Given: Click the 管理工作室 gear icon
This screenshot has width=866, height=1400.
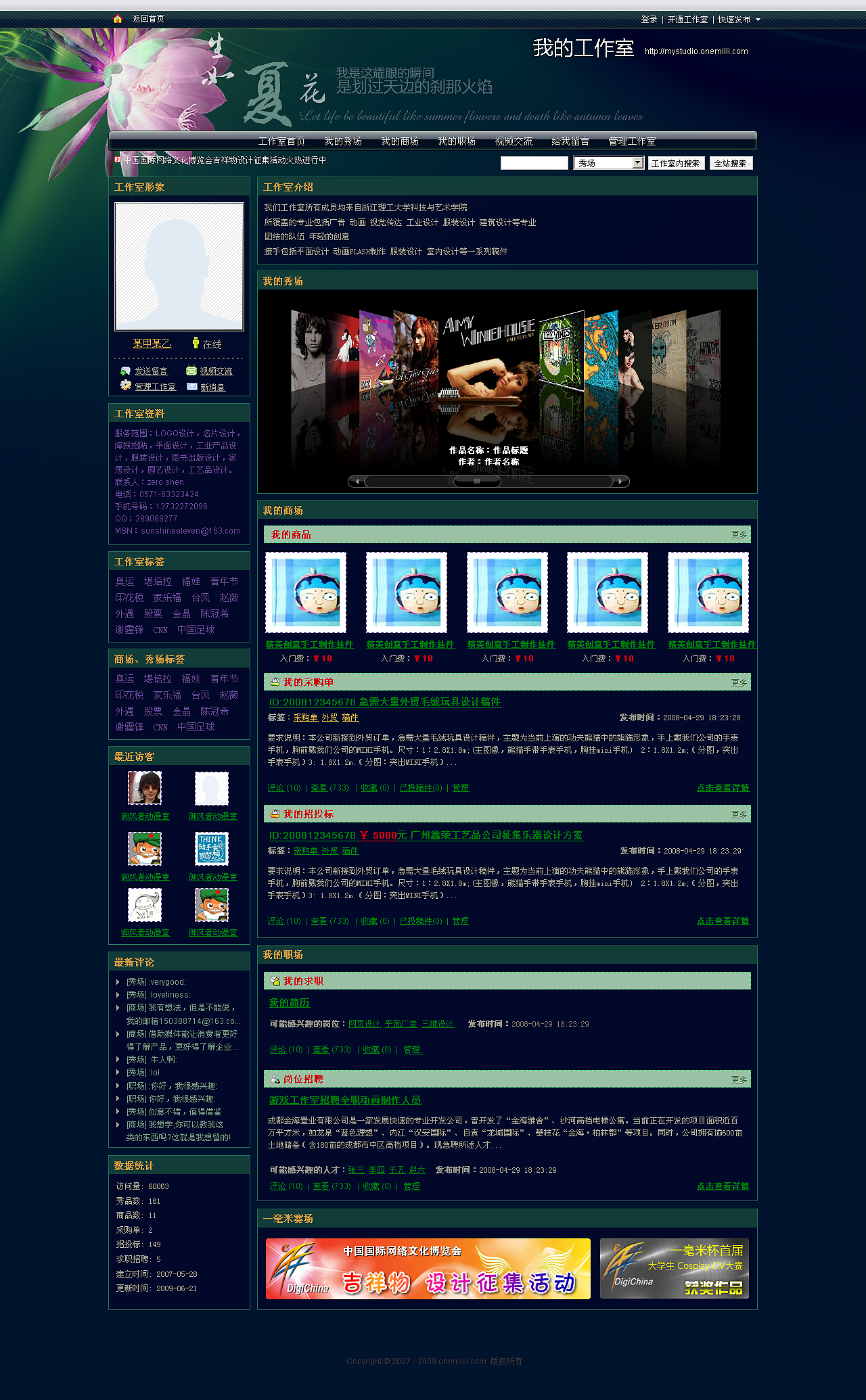Looking at the screenshot, I should (126, 386).
